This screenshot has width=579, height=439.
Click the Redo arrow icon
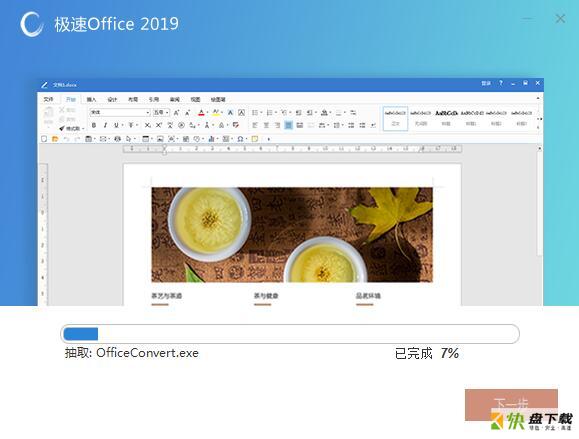[x=77, y=139]
